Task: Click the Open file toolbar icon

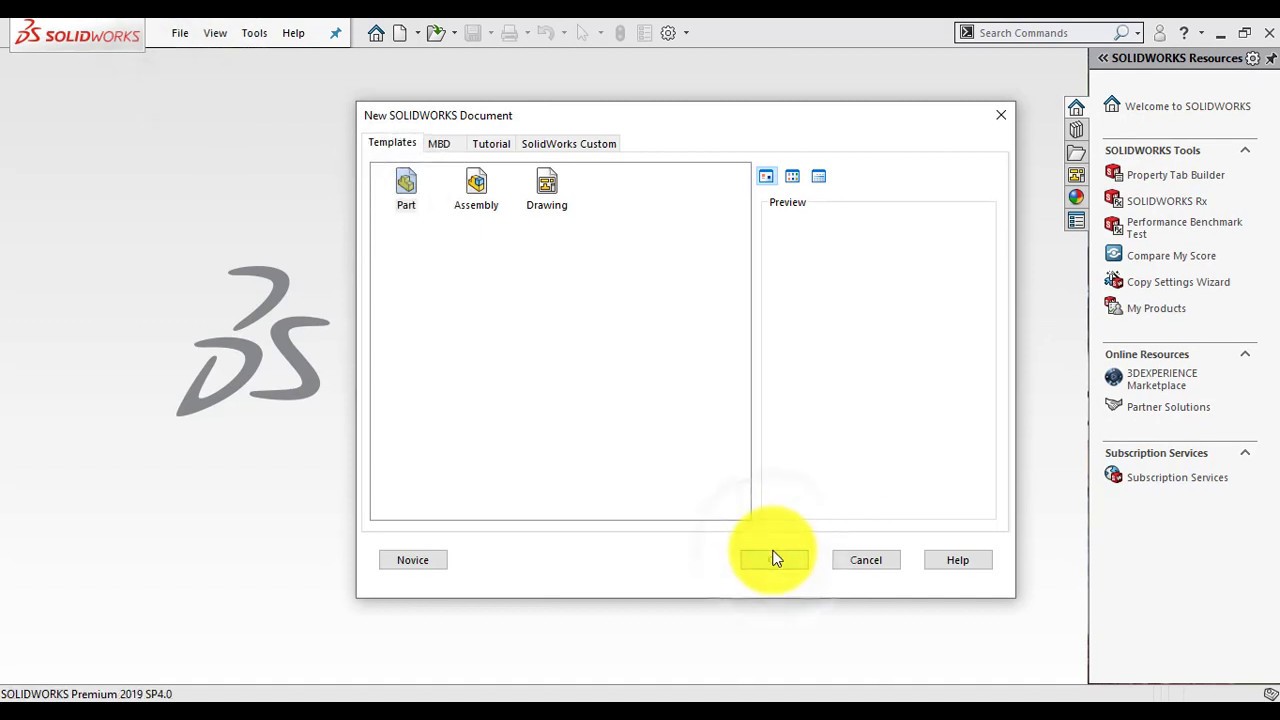Action: (x=436, y=33)
